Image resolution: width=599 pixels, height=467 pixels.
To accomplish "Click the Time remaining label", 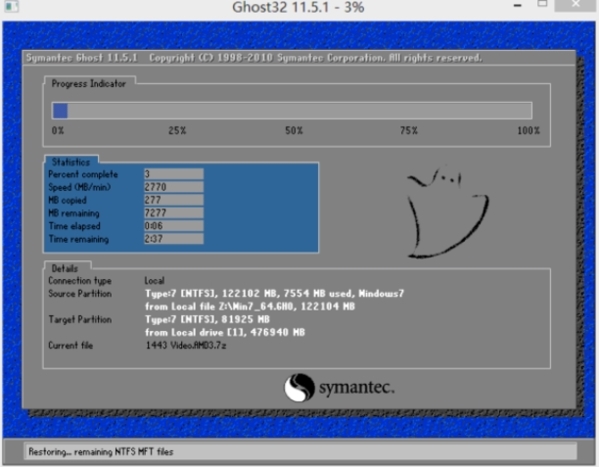I will click(78, 239).
